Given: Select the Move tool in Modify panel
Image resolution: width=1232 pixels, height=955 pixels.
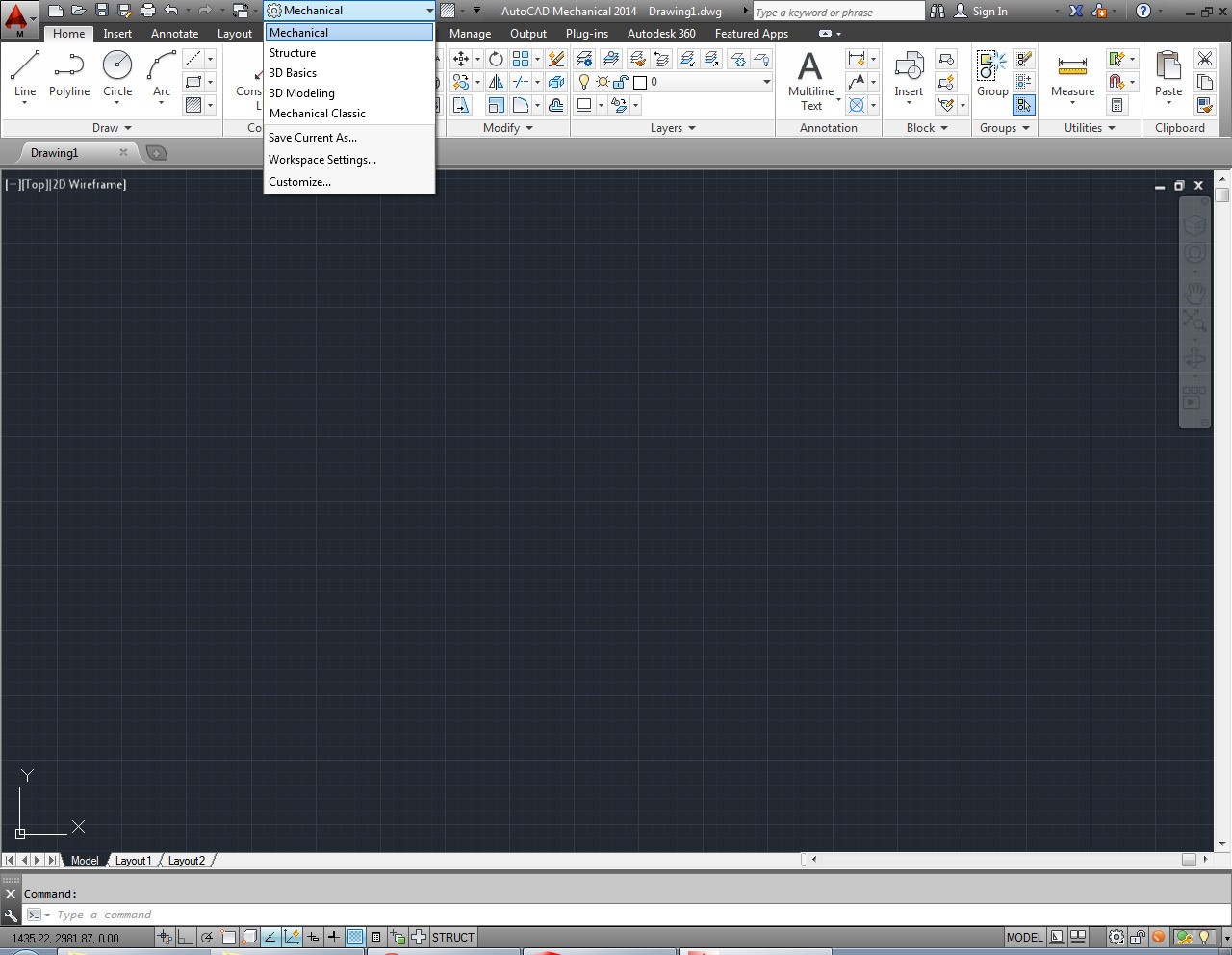Looking at the screenshot, I should tap(461, 59).
